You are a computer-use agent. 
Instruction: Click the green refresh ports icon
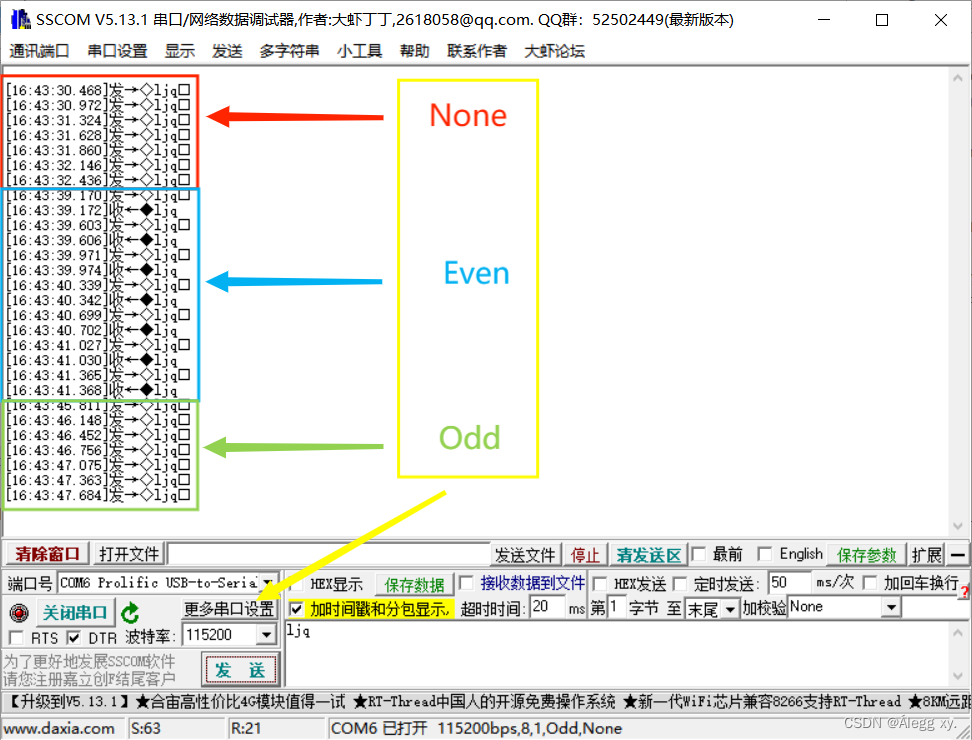click(x=130, y=613)
